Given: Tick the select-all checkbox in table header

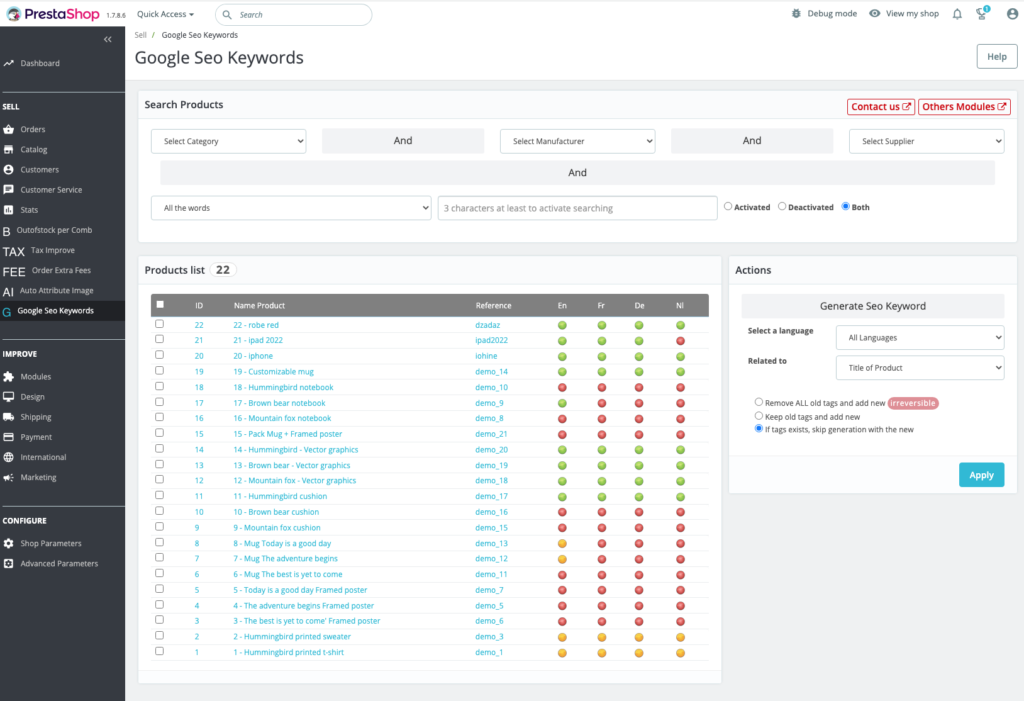Looking at the screenshot, I should [160, 304].
